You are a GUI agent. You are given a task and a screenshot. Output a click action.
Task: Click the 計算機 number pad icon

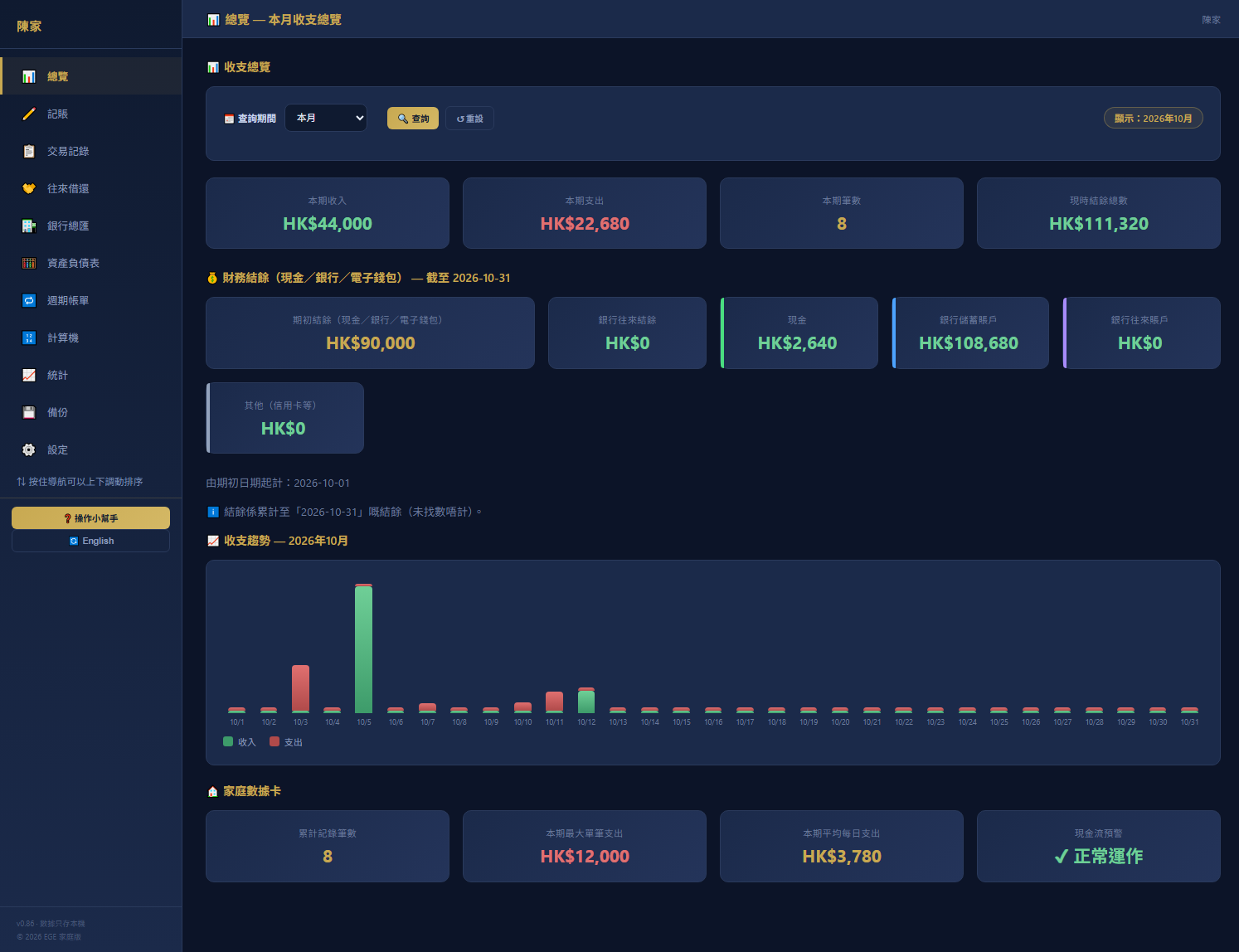pos(29,338)
